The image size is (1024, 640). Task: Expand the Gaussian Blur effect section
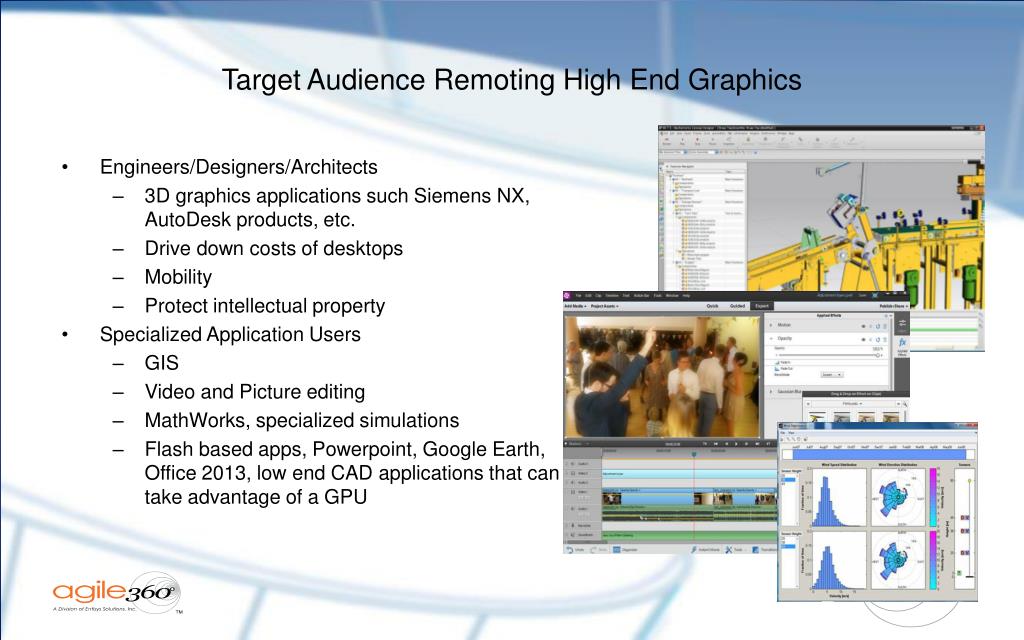[x=771, y=391]
